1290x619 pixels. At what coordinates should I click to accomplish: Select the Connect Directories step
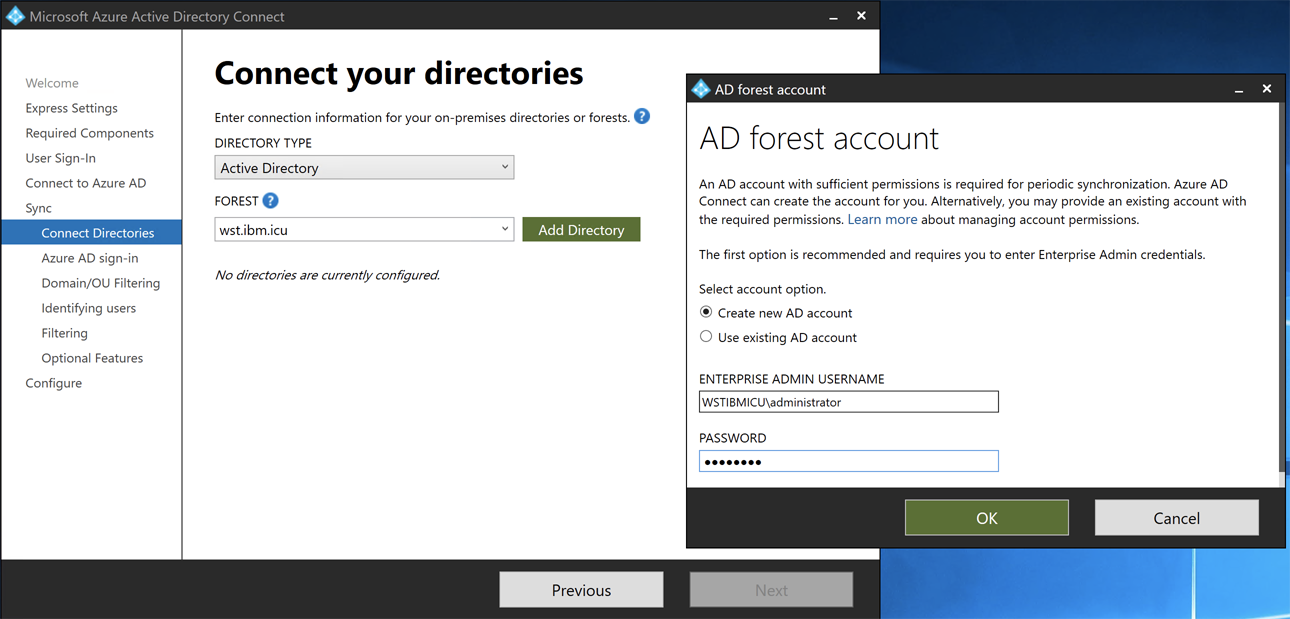pyautogui.click(x=91, y=233)
